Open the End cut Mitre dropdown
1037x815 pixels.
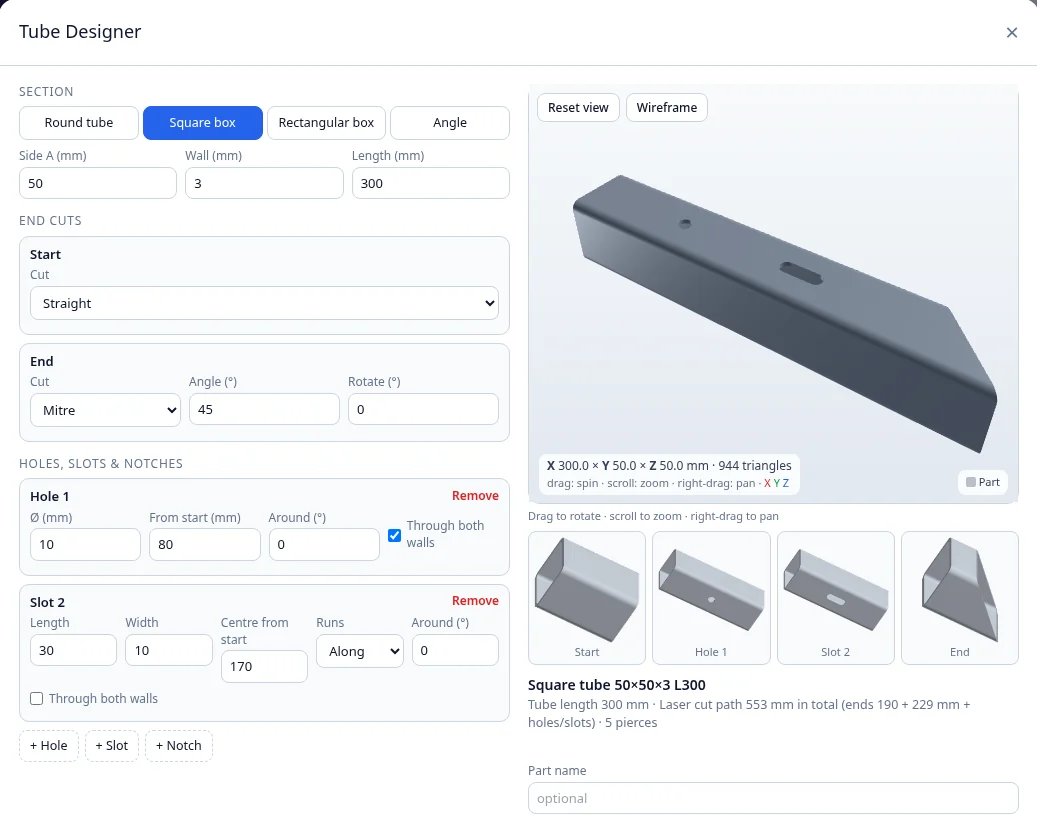point(105,410)
